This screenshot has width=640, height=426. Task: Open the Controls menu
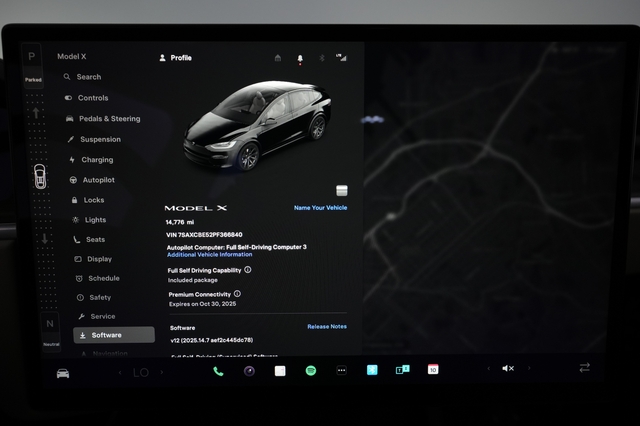pos(86,98)
